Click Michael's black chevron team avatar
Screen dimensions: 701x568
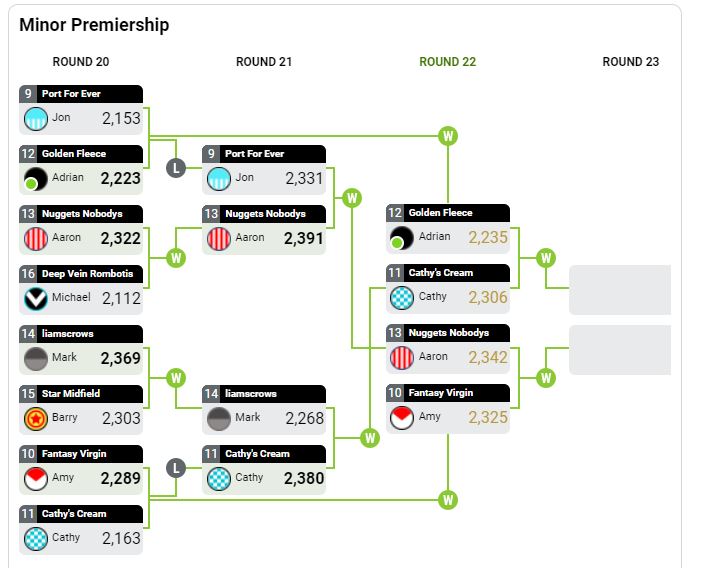tap(36, 299)
